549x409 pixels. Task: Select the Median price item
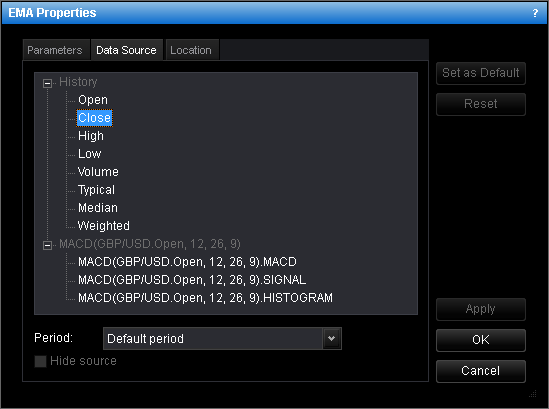98,208
